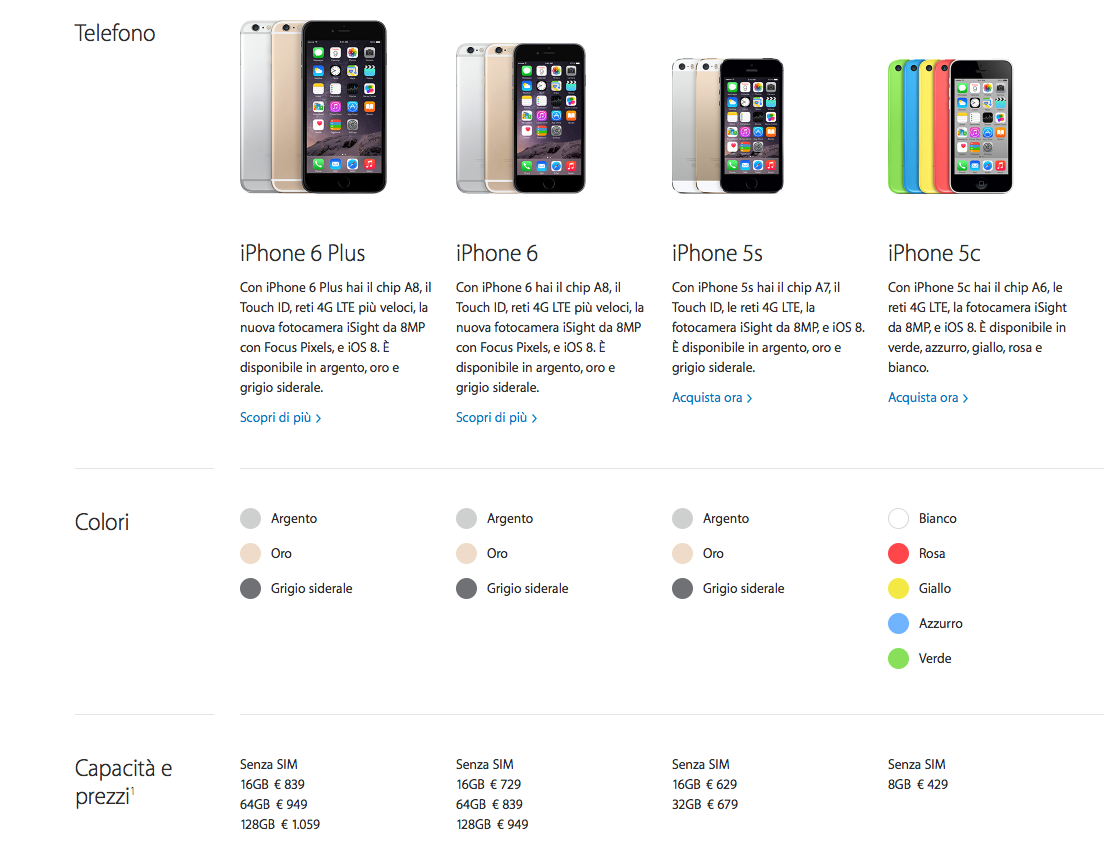Click the iPhone 5s product image
Image resolution: width=1120 pixels, height=856 pixels.
727,125
